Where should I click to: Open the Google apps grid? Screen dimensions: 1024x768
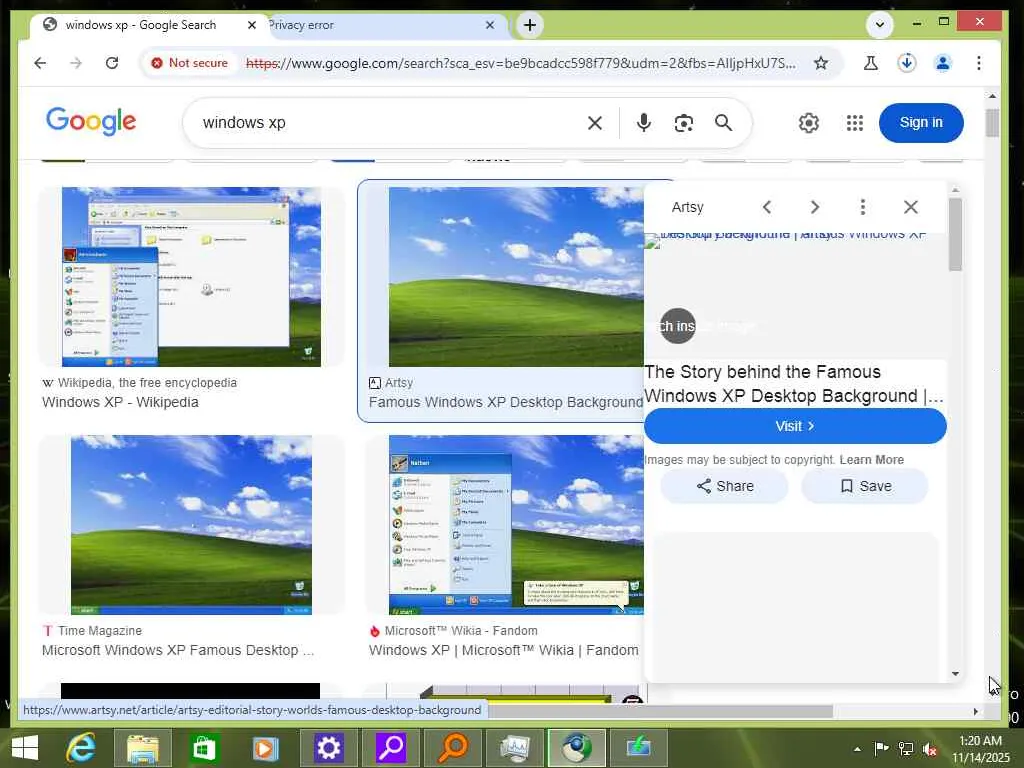click(854, 123)
